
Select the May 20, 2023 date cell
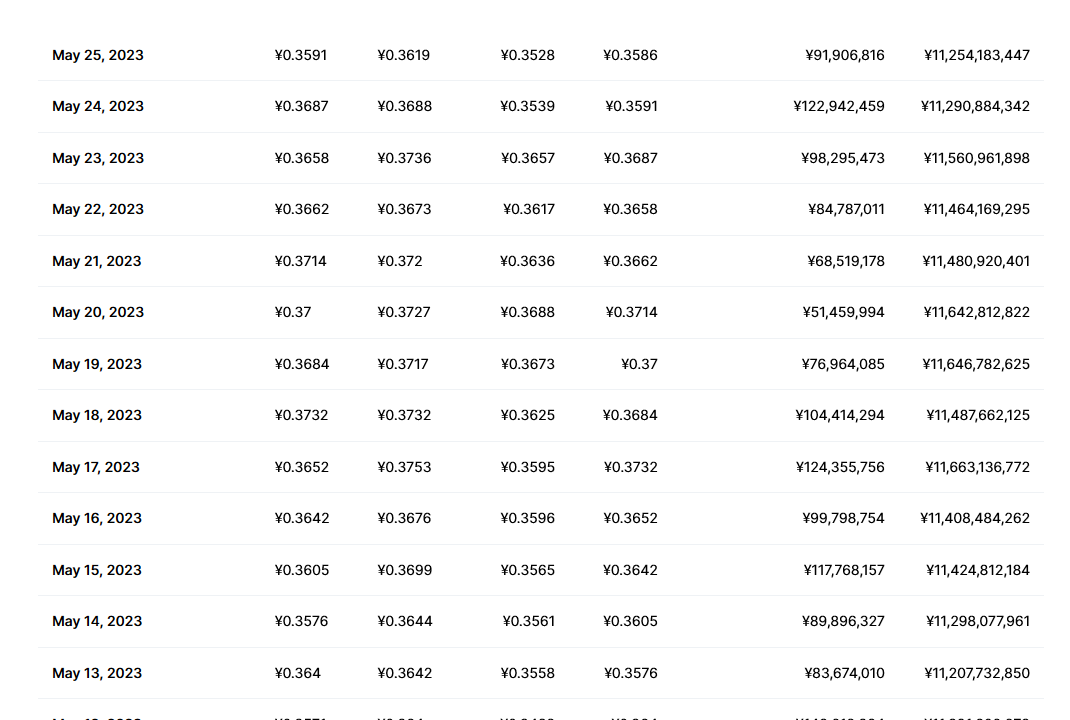click(x=98, y=312)
